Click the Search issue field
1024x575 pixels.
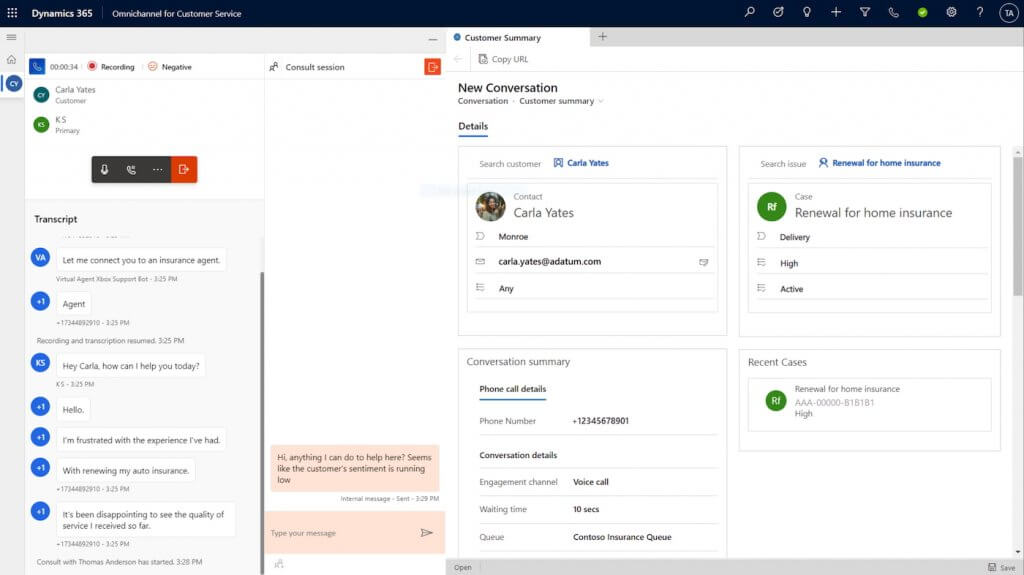pyautogui.click(x=783, y=164)
